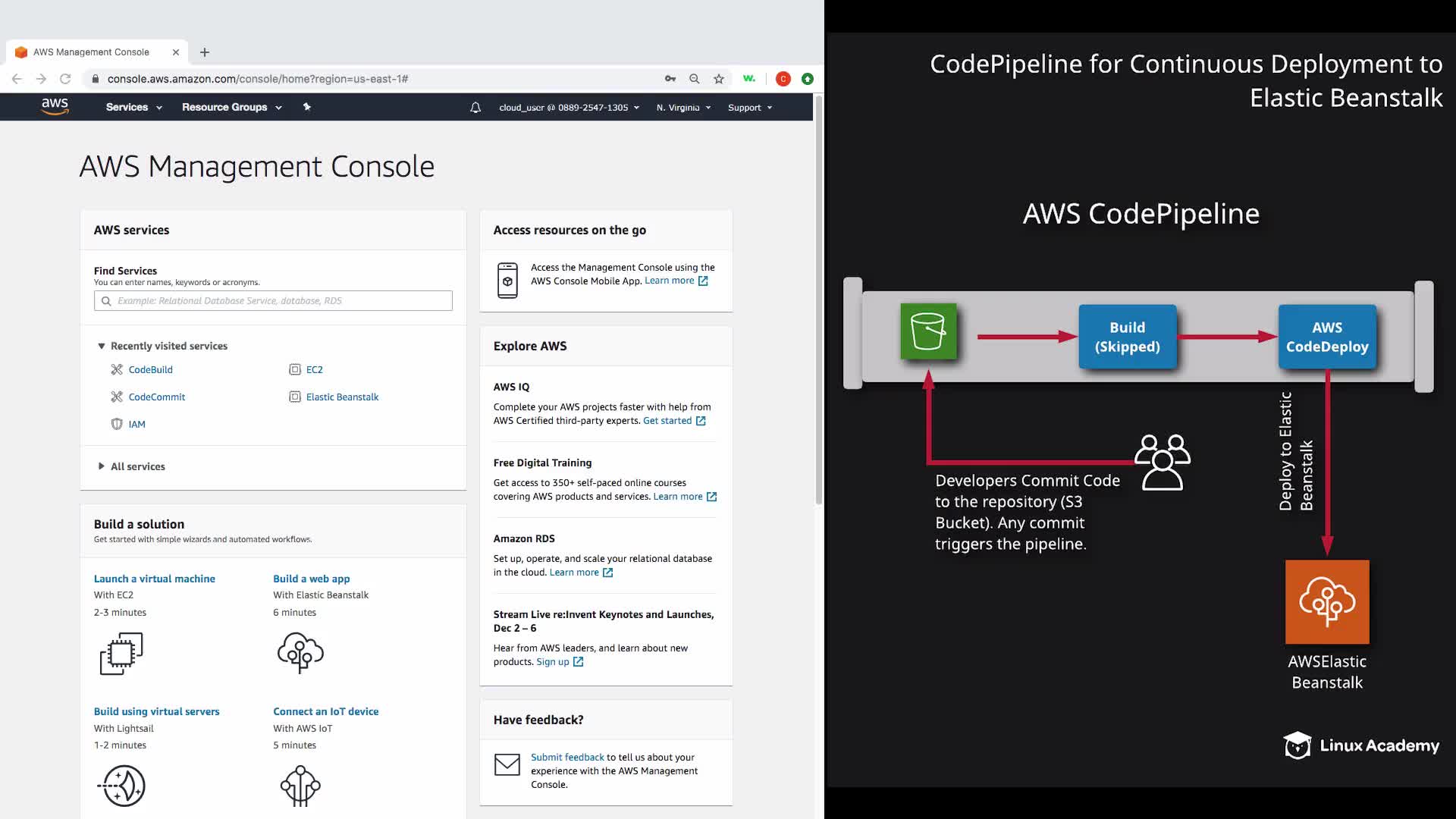Click the password key icon in address bar
Viewport: 1456px width, 819px height.
coord(670,79)
